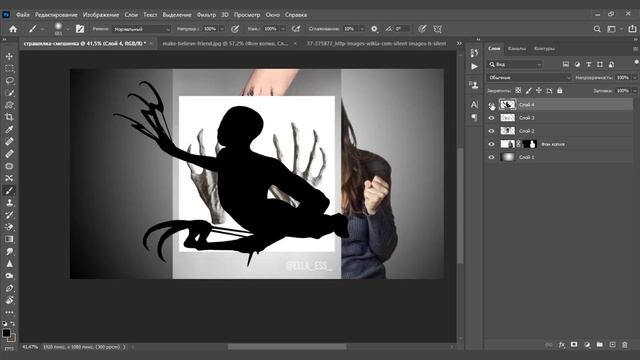Open the three-dots Edit Toolbar button
This screenshot has width=640, height=360.
tap(9, 313)
